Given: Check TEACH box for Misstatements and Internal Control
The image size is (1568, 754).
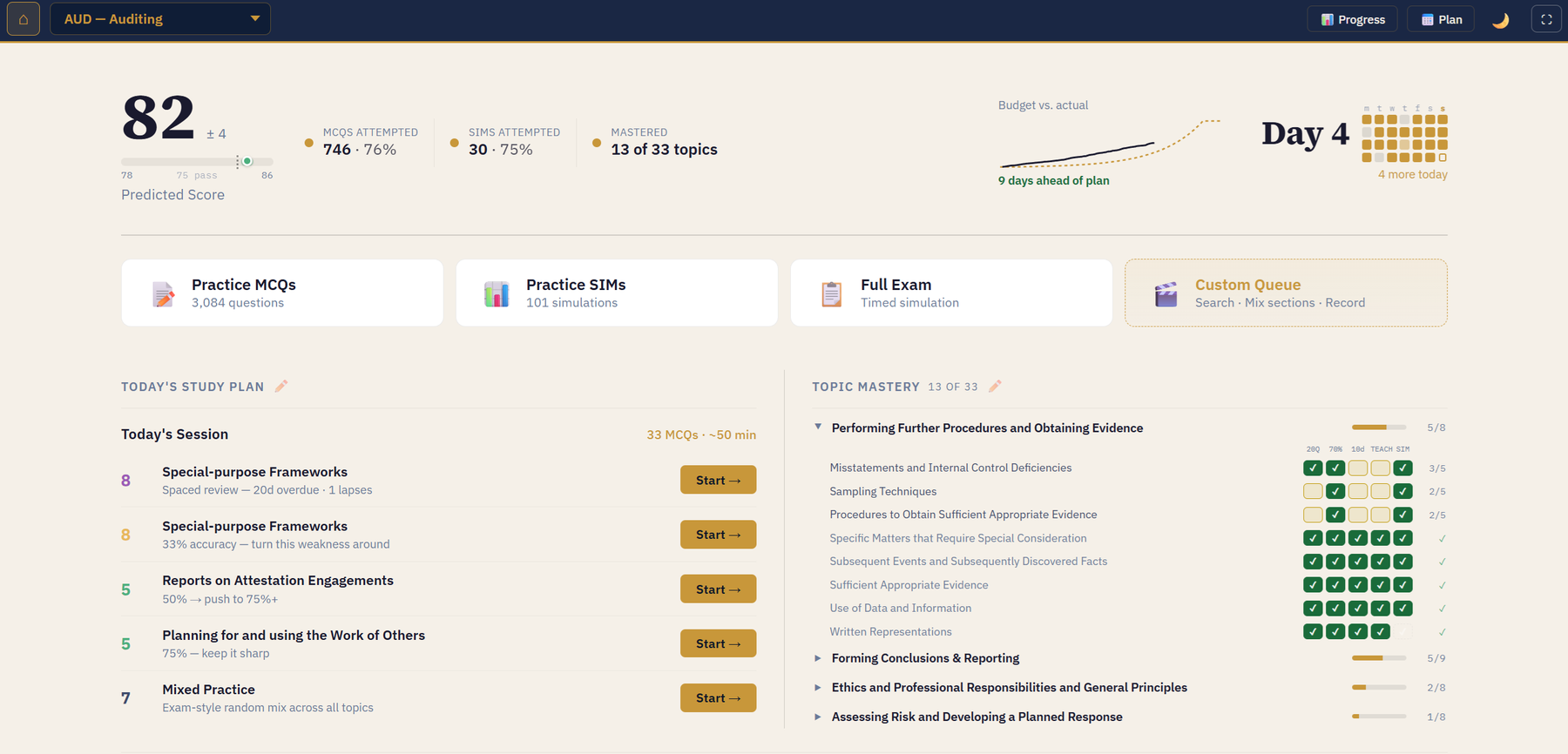Looking at the screenshot, I should click(x=1380, y=468).
